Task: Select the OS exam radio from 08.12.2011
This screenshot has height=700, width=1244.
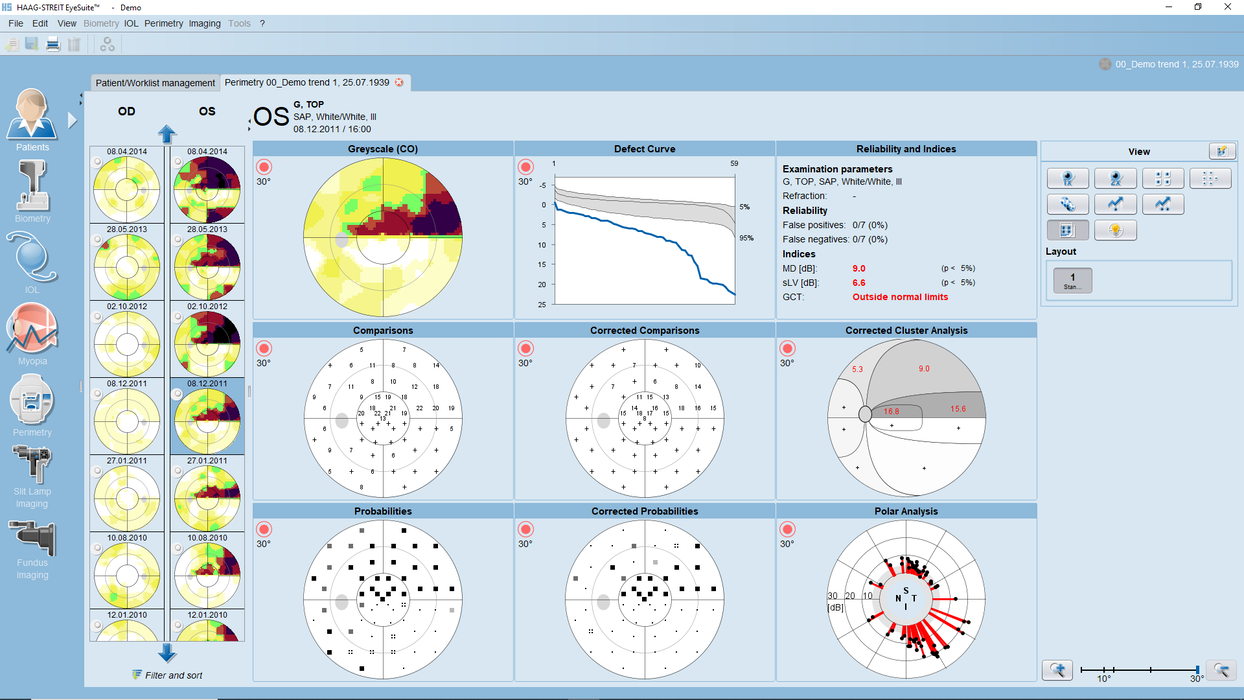Action: 177,395
